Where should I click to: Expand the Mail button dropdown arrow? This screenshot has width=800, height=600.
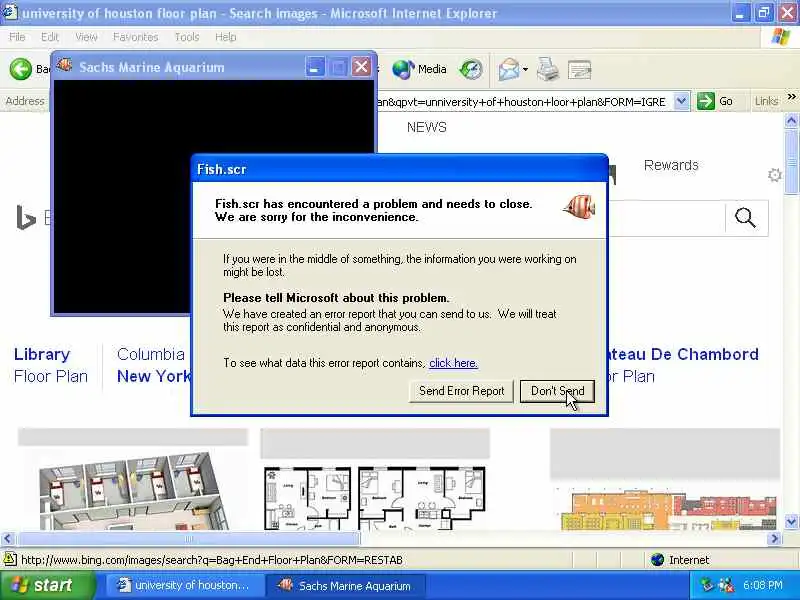click(525, 69)
